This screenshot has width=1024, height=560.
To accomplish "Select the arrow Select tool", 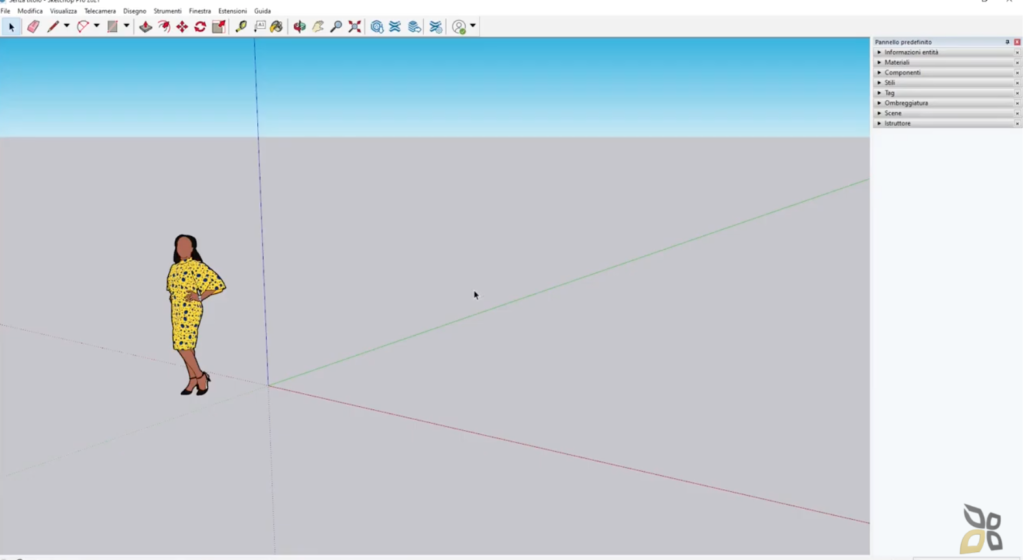I will (x=11, y=27).
